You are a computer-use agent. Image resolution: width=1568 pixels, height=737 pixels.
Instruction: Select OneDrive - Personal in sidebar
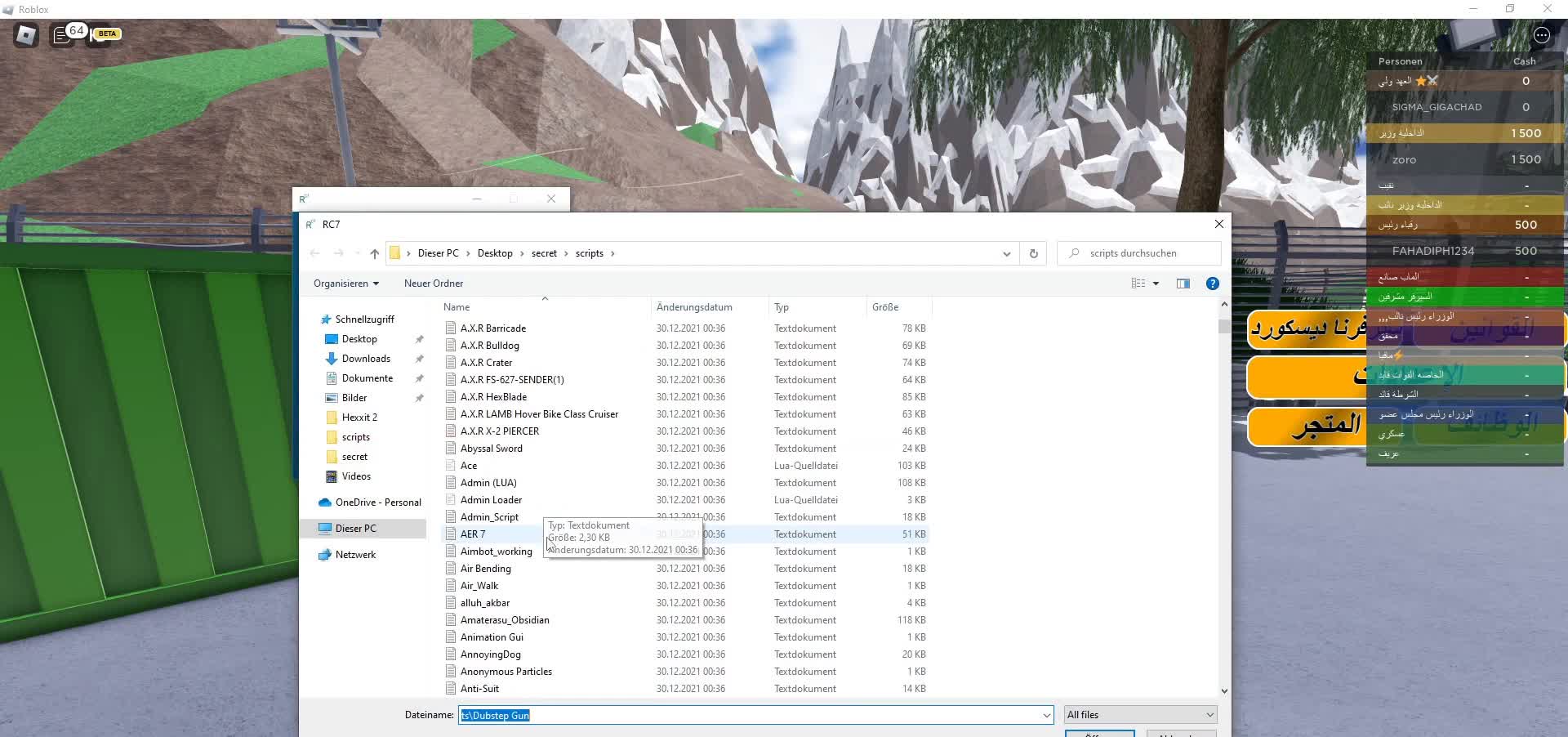pyautogui.click(x=378, y=502)
